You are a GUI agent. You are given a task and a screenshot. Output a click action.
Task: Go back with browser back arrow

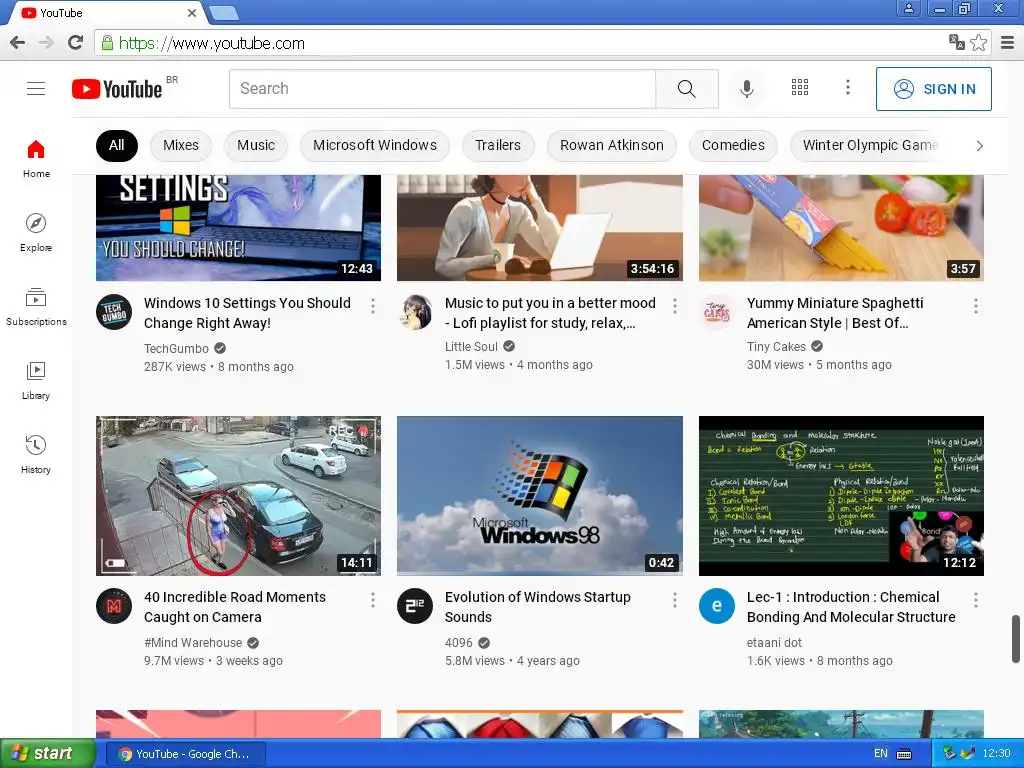pyautogui.click(x=18, y=43)
